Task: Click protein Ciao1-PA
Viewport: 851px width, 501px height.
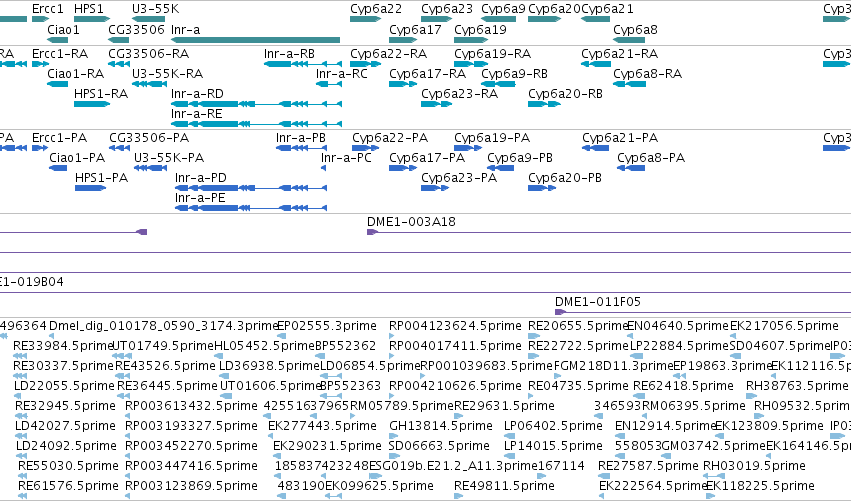Action: 77,157
